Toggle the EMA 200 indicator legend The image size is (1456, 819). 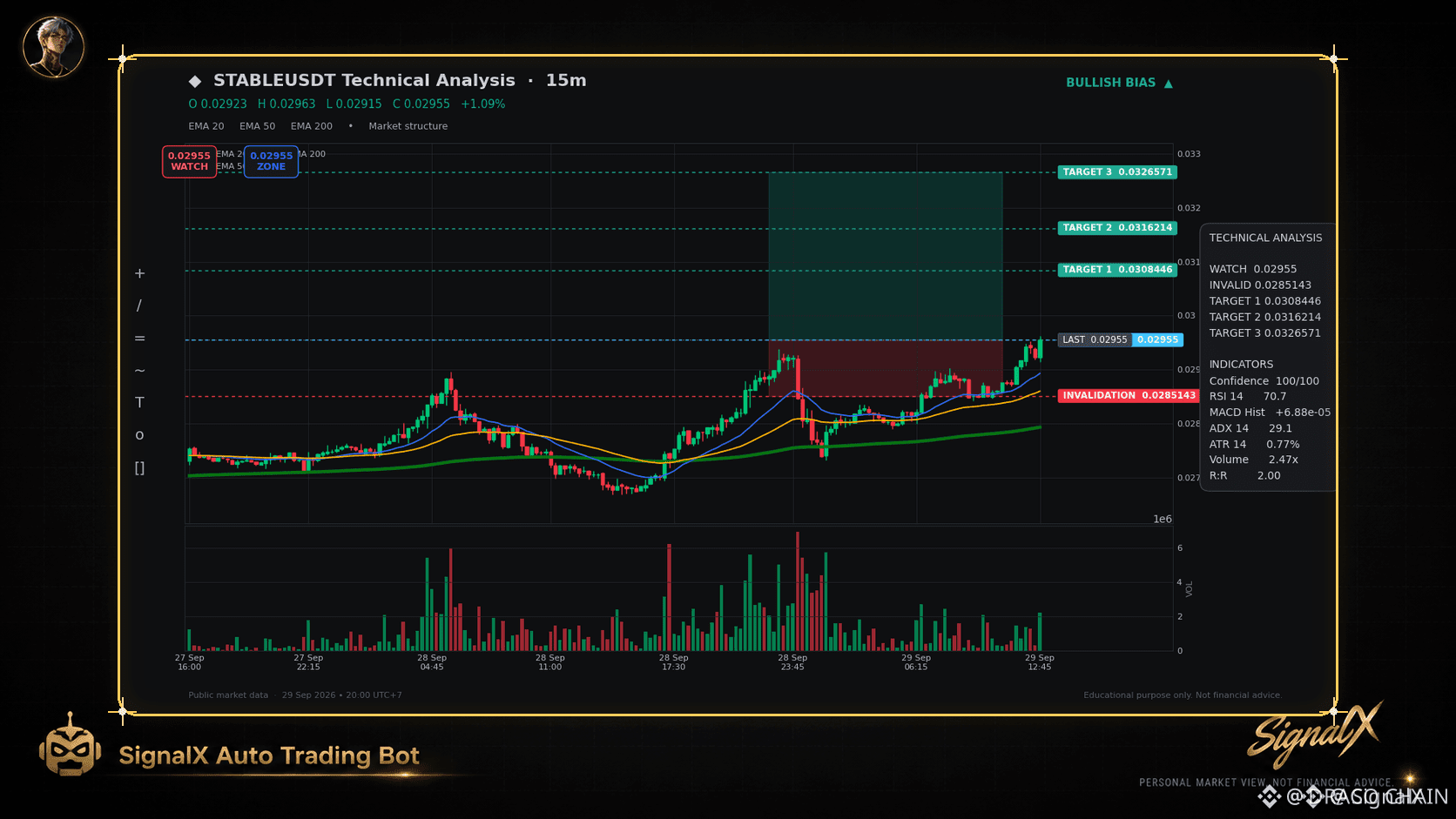pos(312,126)
